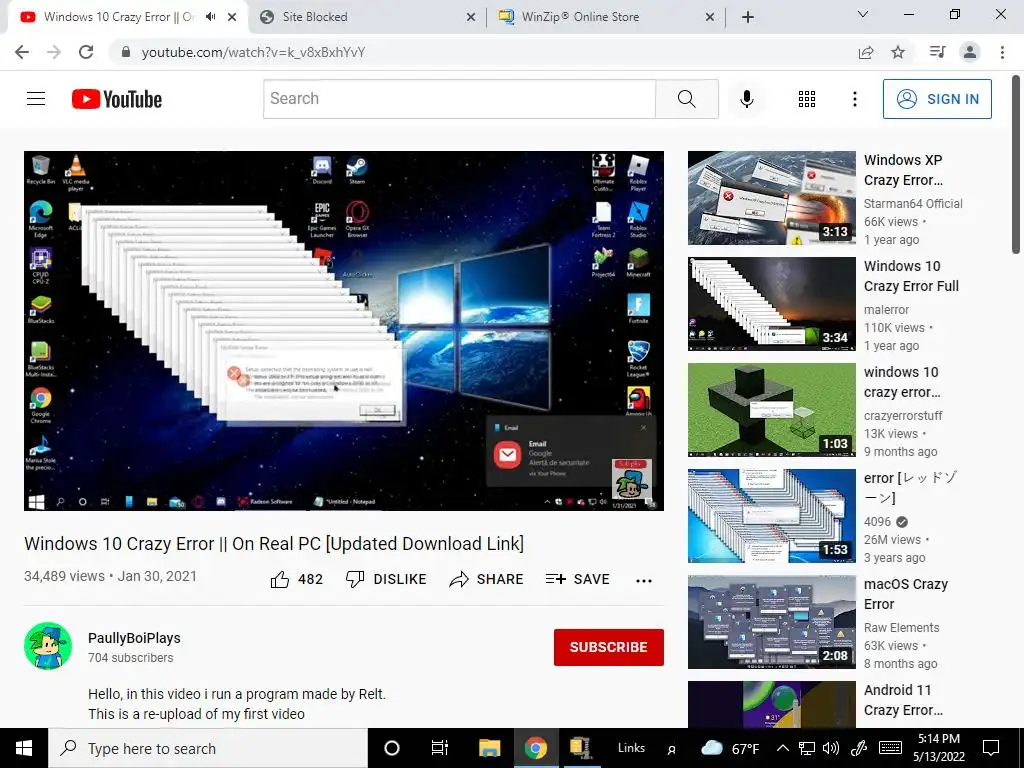Open touch keyboard tray icon
Viewport: 1024px width, 768px height.
[890, 748]
